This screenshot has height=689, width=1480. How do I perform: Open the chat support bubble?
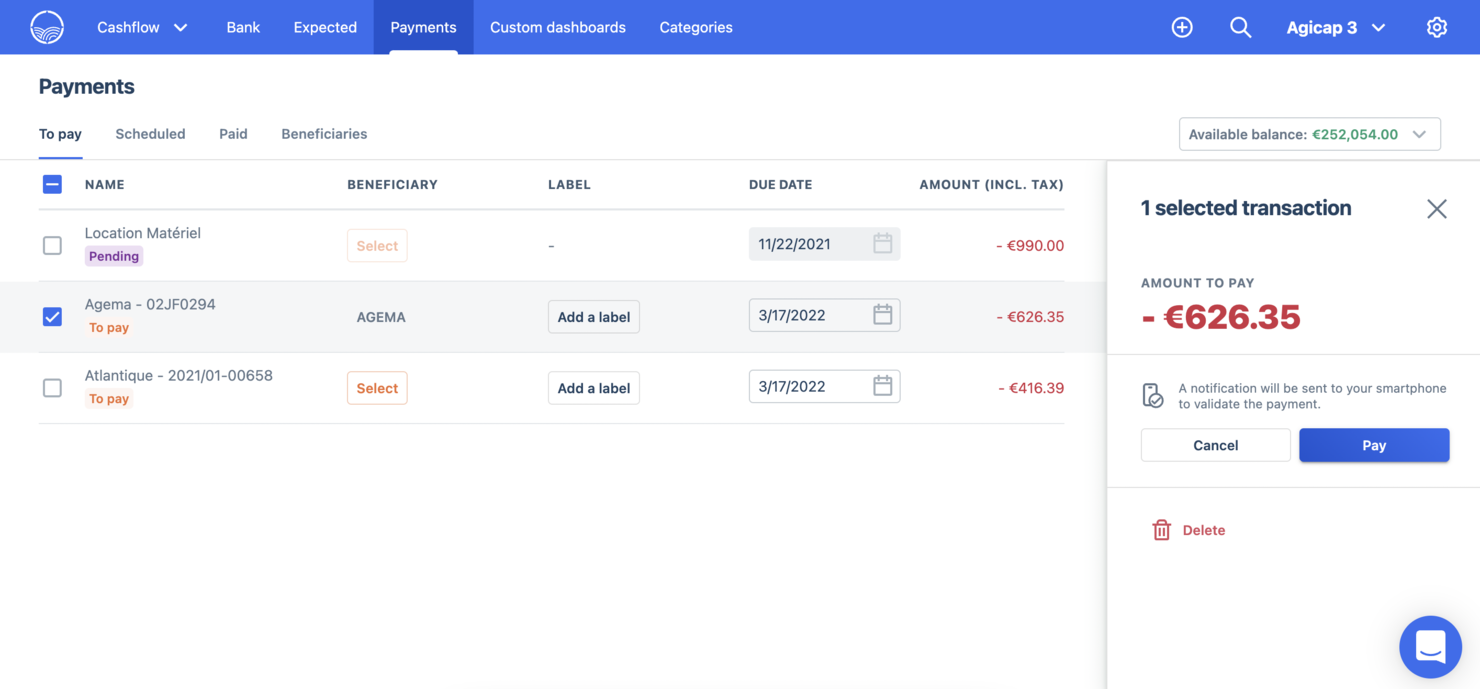click(x=1430, y=646)
